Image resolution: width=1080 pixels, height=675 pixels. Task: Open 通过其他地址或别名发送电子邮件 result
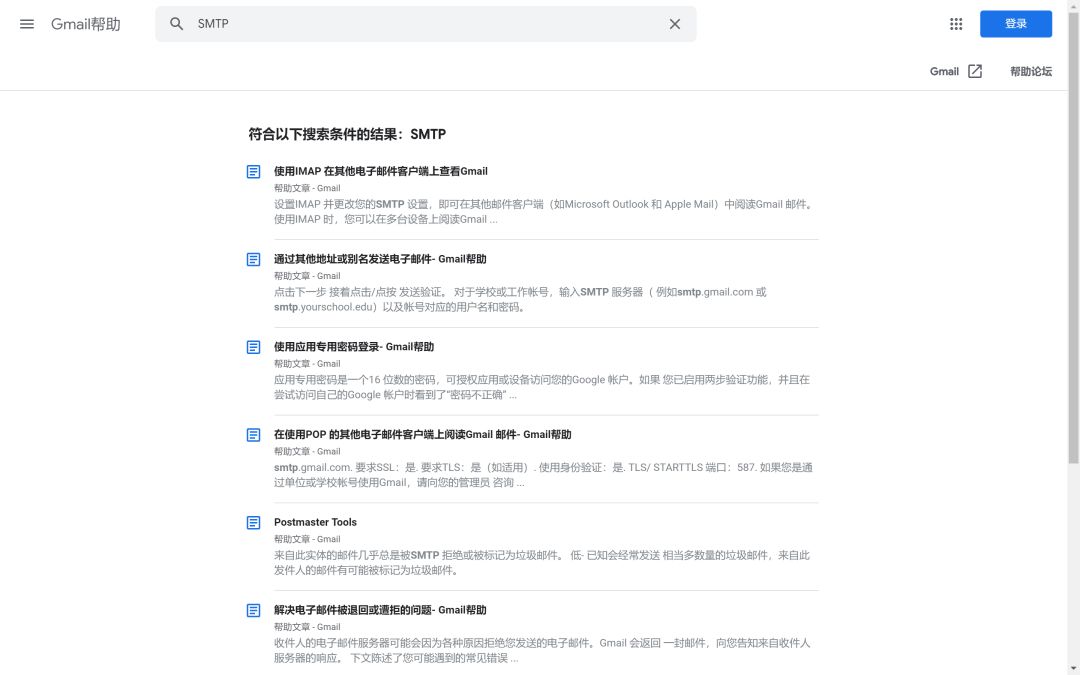pos(380,259)
